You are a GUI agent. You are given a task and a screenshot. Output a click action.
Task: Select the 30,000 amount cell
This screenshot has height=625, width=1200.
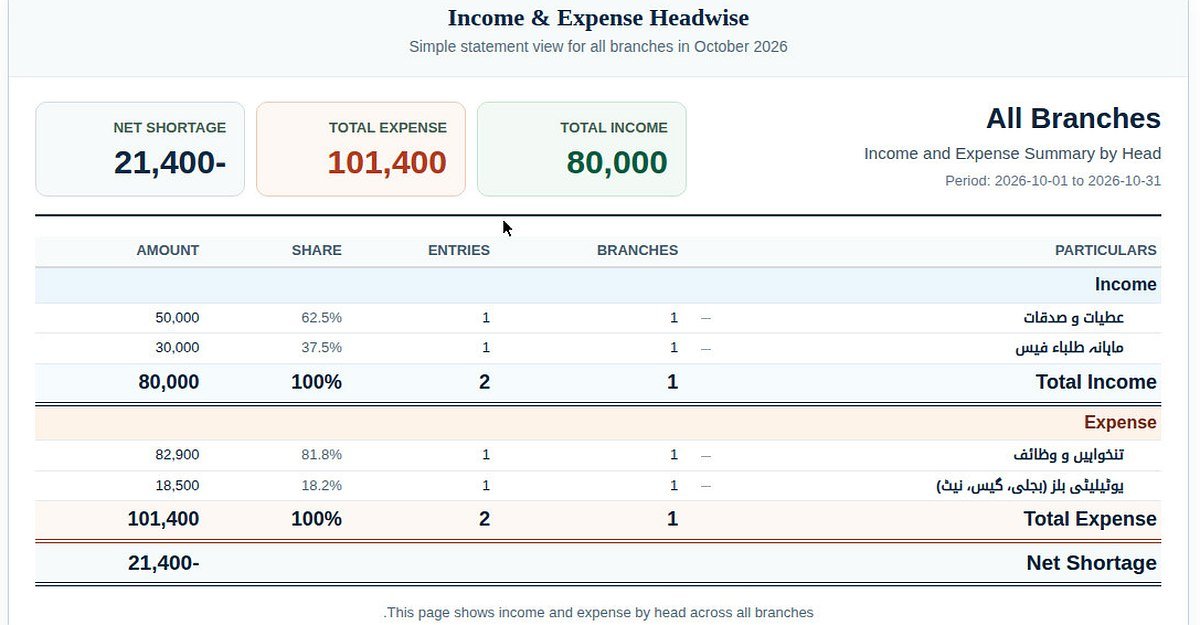click(x=178, y=348)
